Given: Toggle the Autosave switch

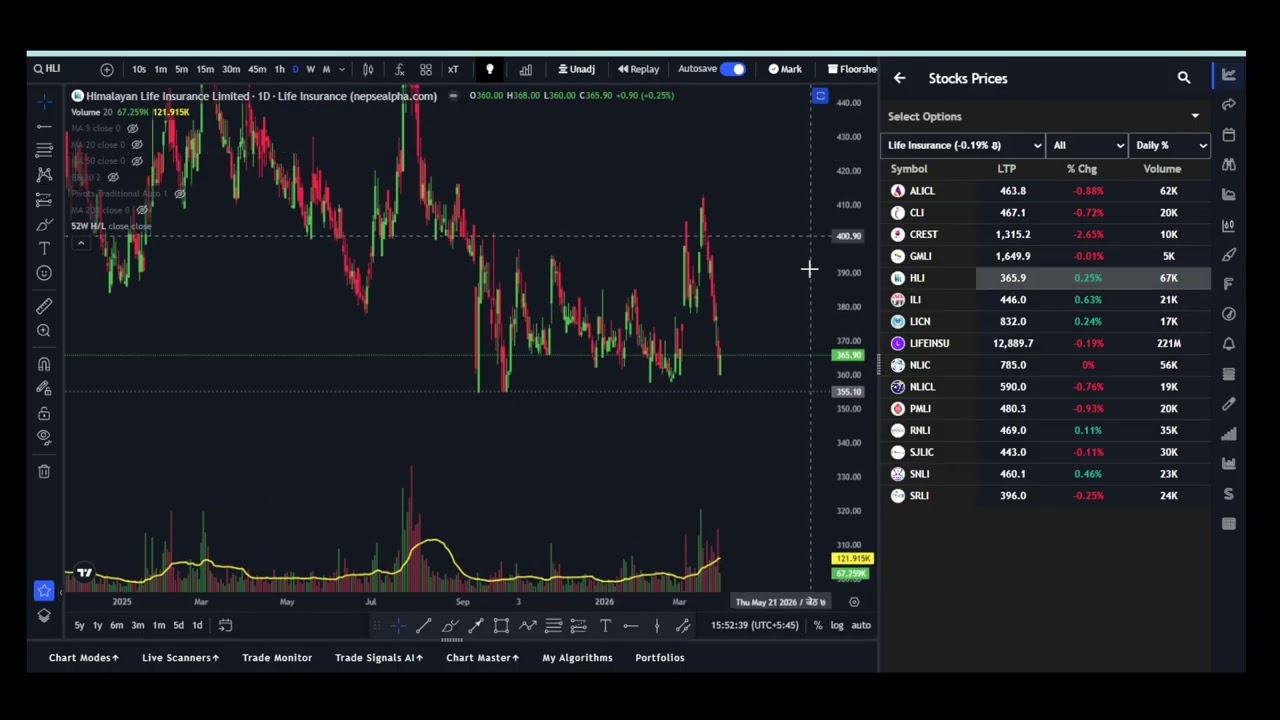Looking at the screenshot, I should point(733,69).
